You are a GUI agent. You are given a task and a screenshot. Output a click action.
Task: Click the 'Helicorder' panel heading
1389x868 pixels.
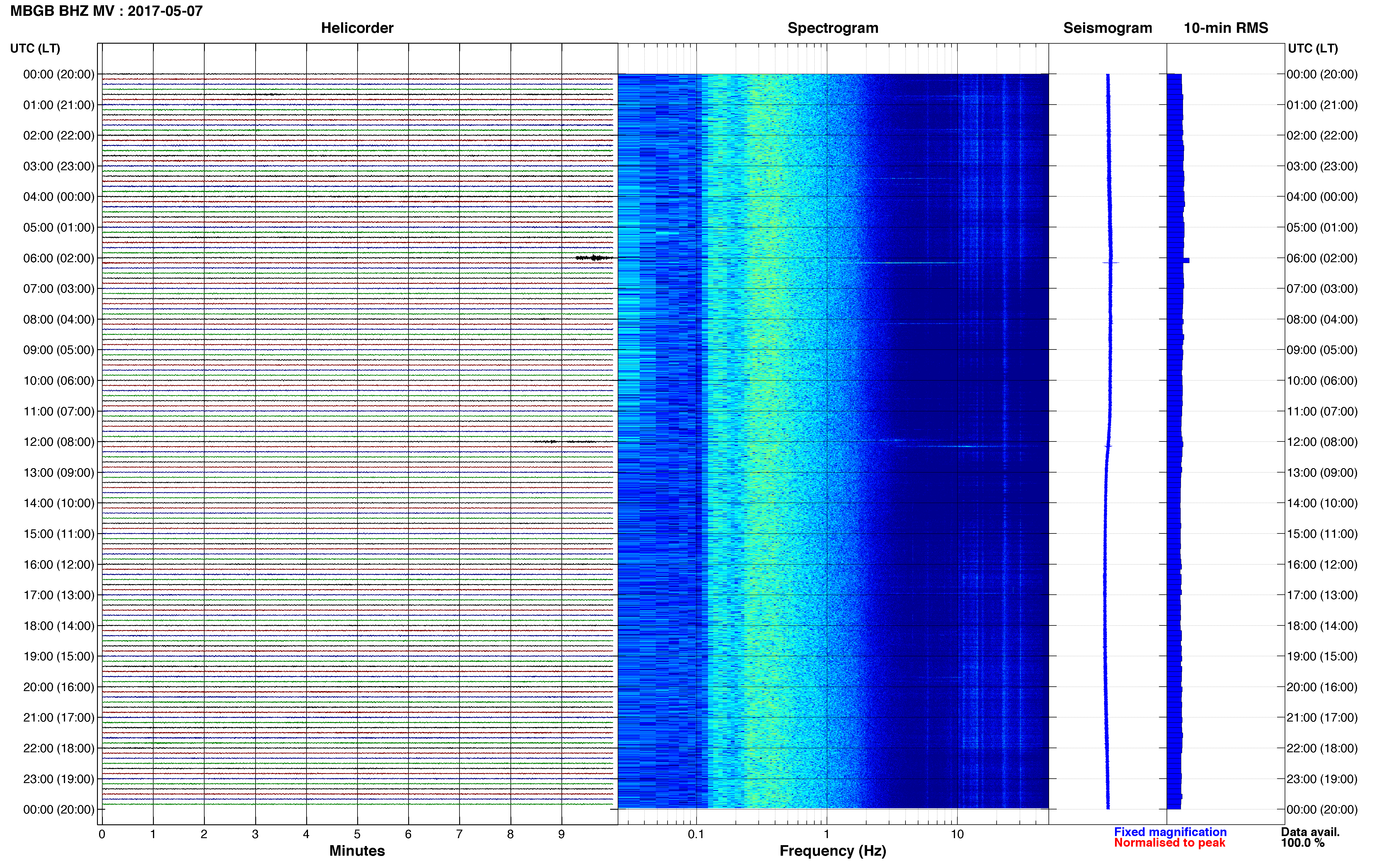[x=357, y=28]
